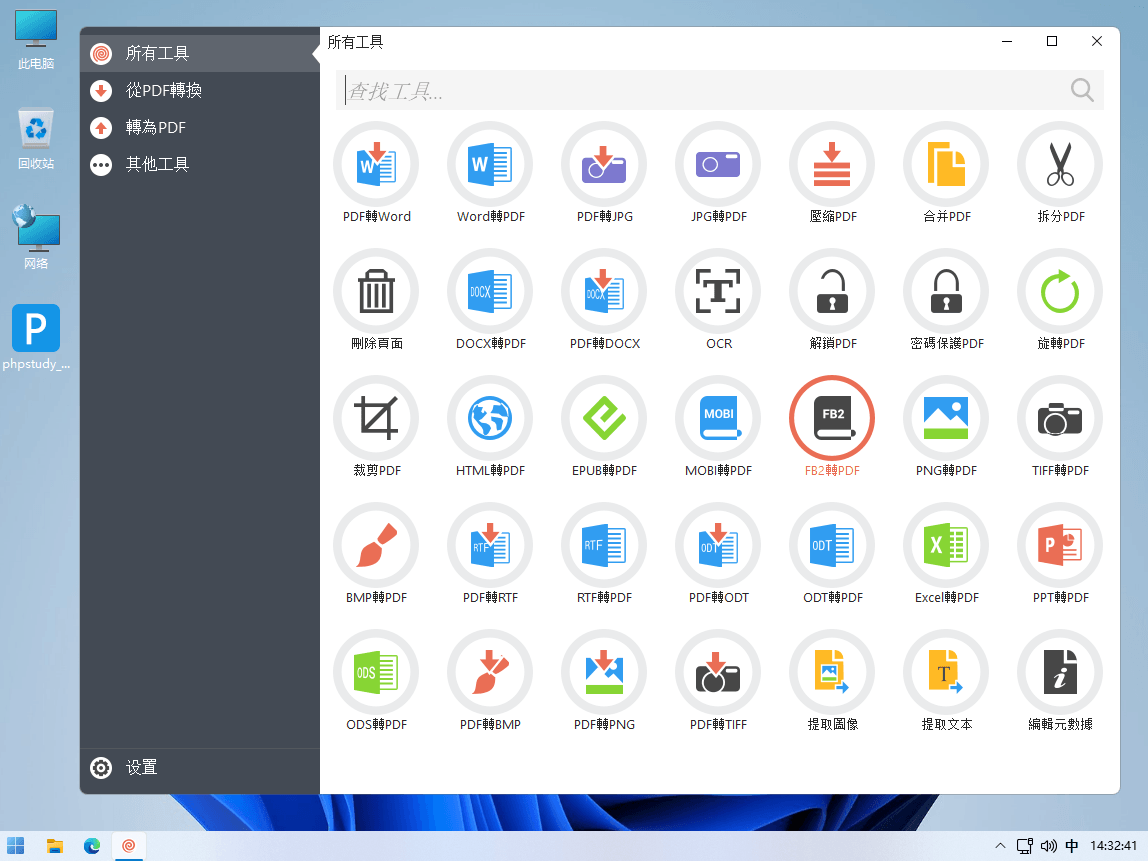Open the 此电脑 desktop icon
1148x861 pixels.
point(36,40)
